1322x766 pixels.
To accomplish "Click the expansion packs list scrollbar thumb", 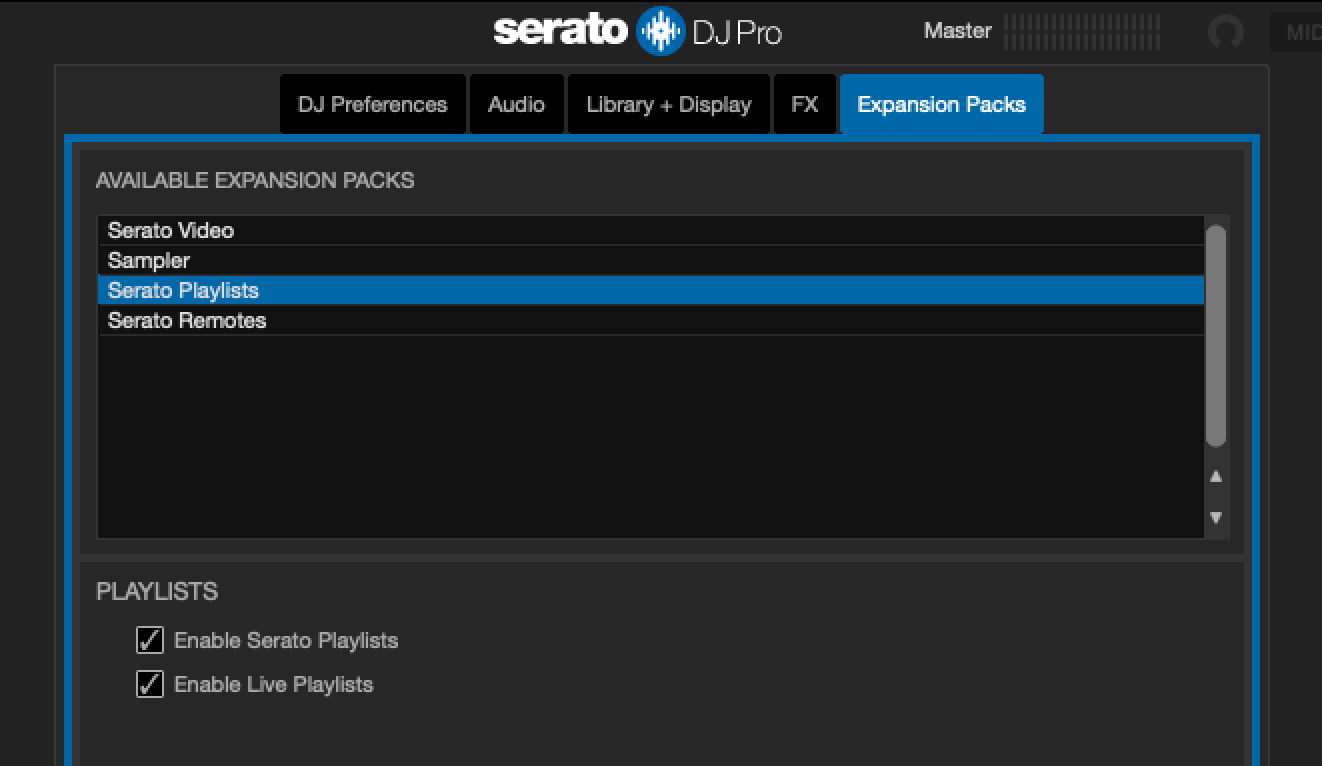I will [x=1216, y=336].
